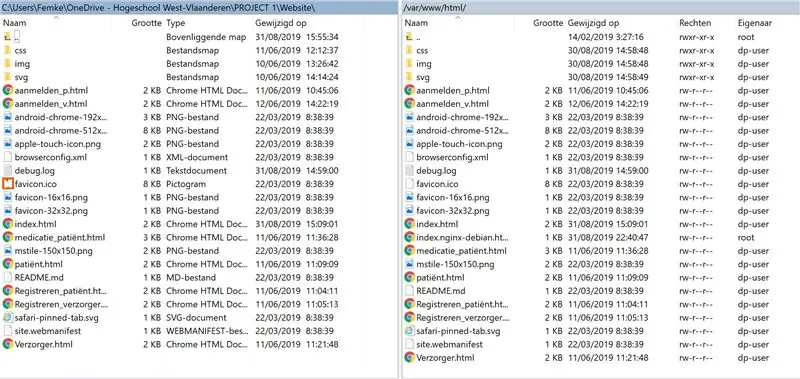The height and width of the screenshot is (379, 800).
Task: Select remote file apple-touch-icon.png
Action: point(459,144)
